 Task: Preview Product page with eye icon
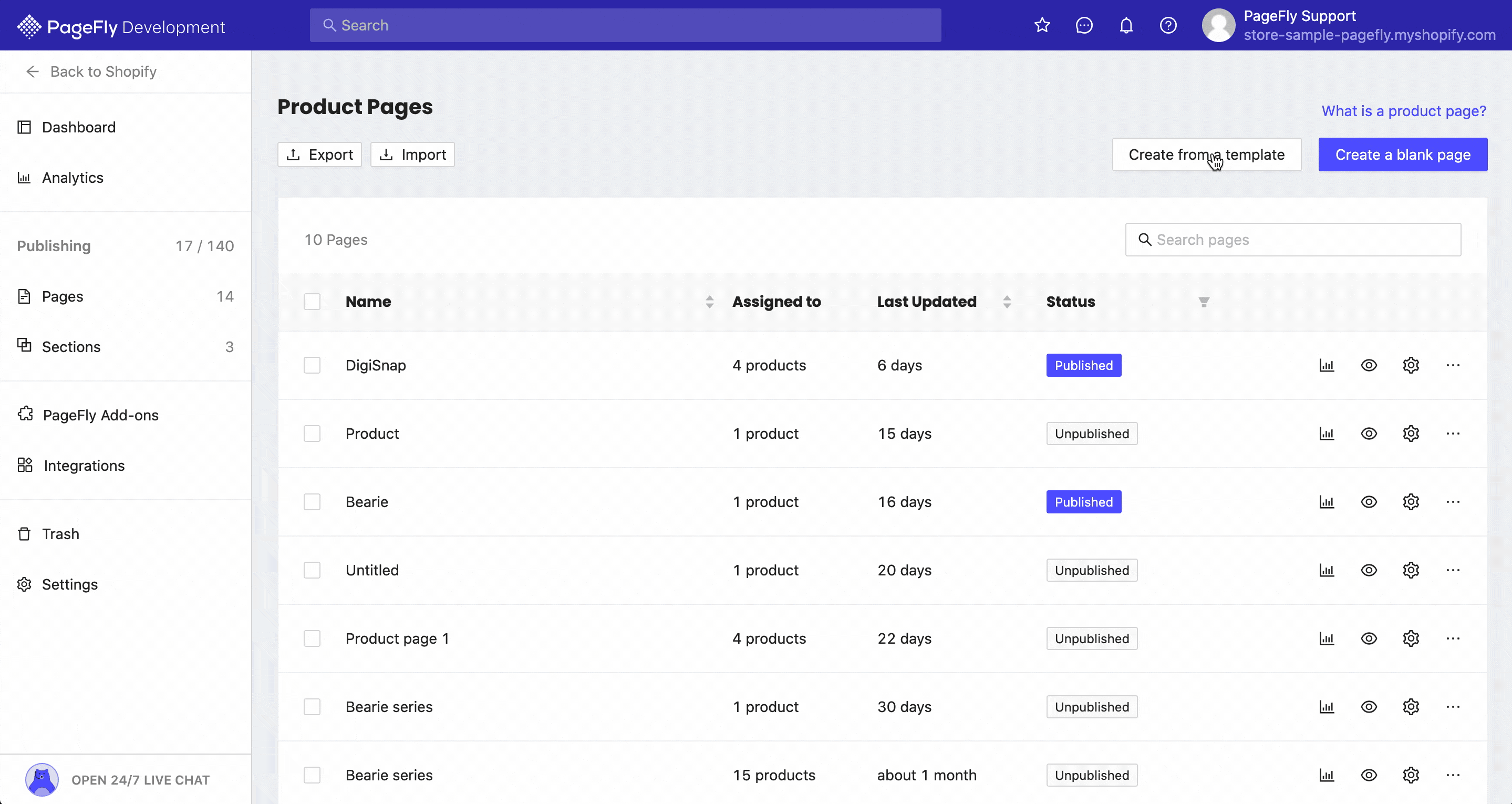point(1369,434)
